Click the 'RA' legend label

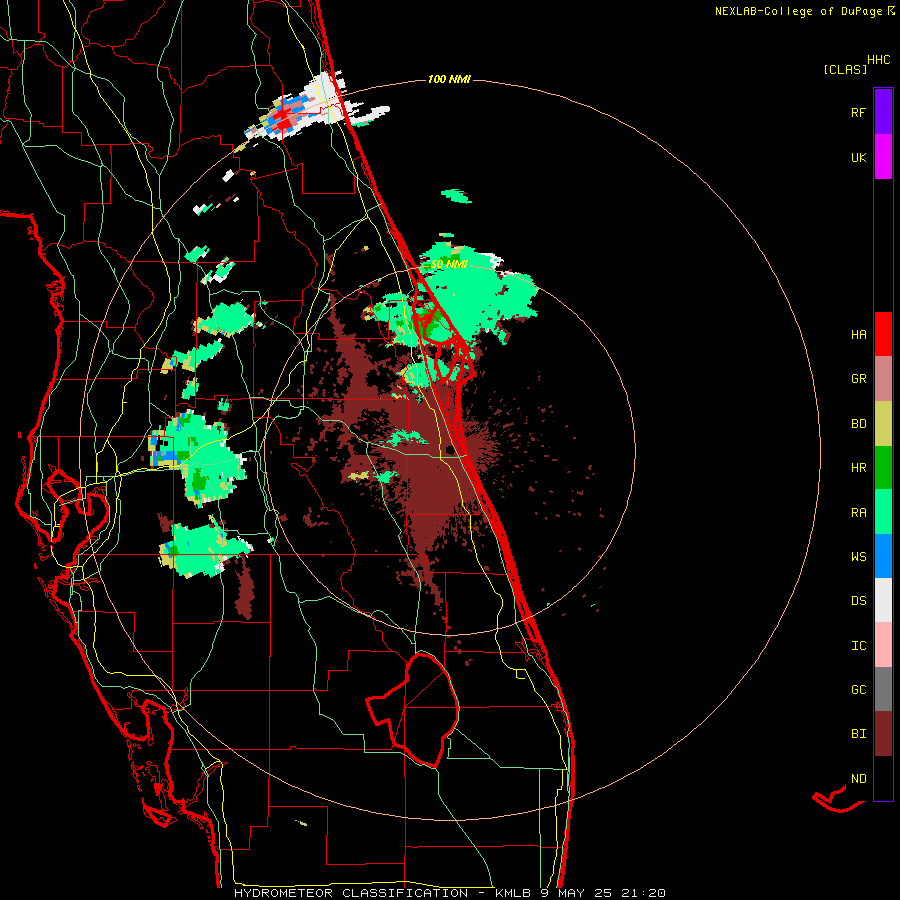tap(858, 513)
